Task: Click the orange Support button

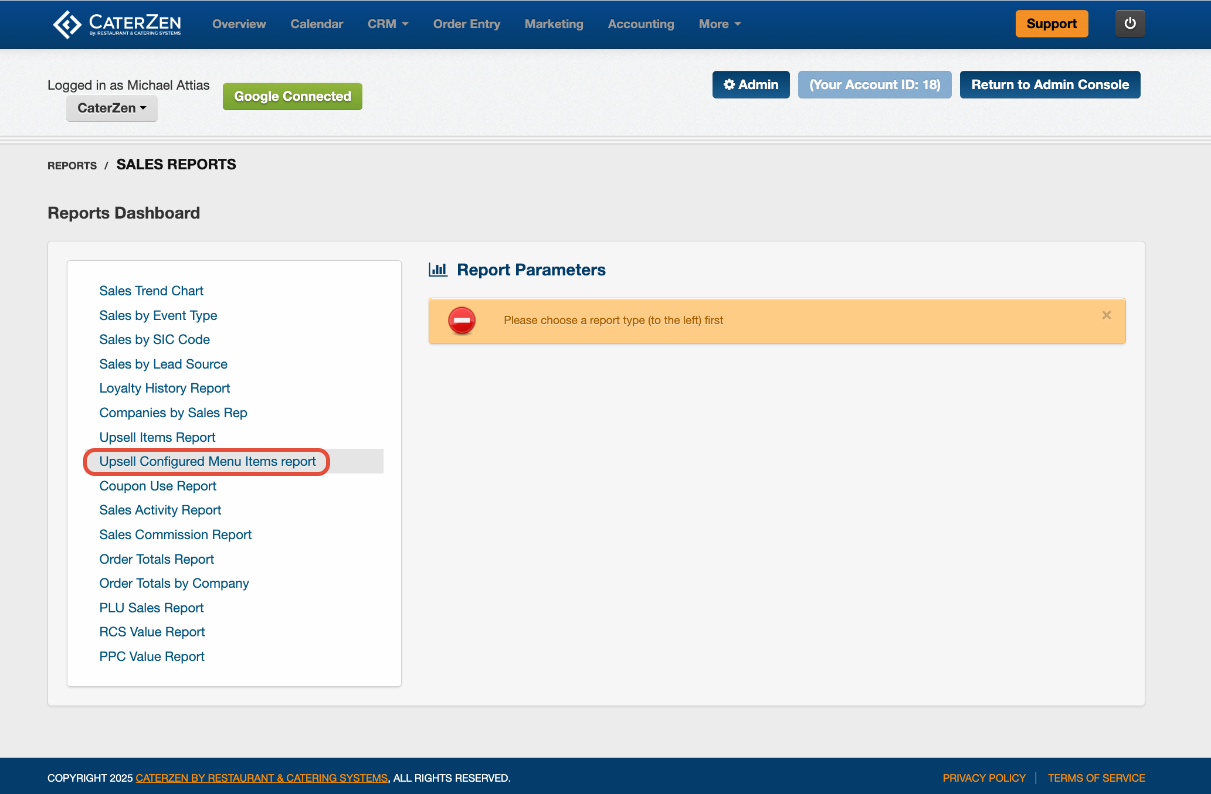Action: (1052, 24)
